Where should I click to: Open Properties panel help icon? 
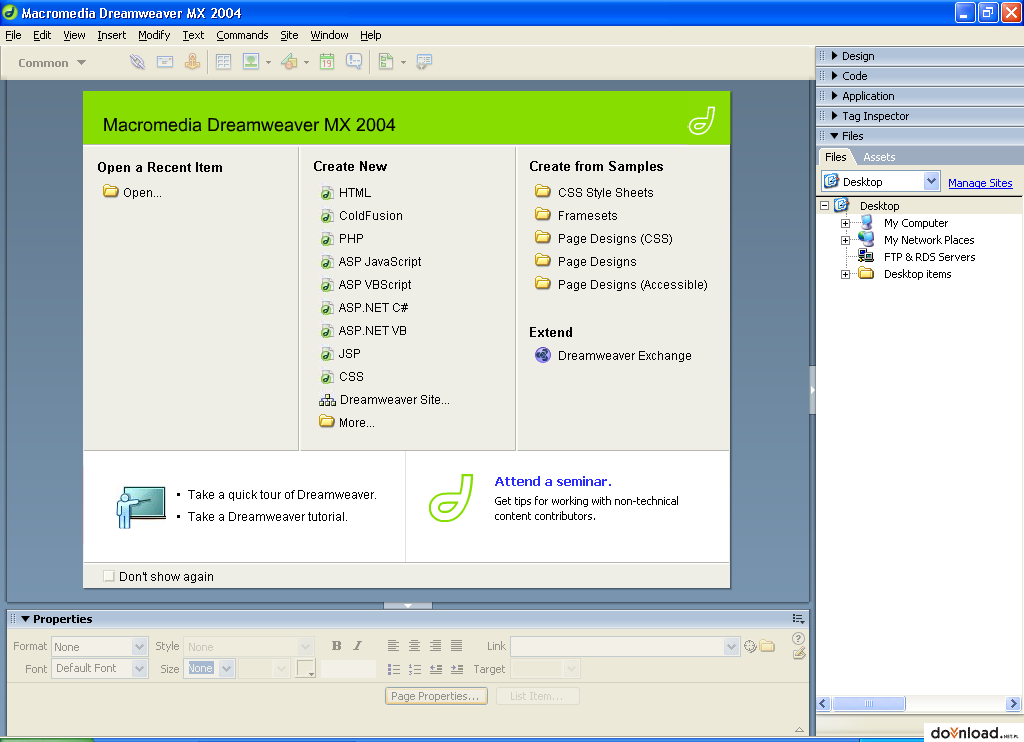pyautogui.click(x=798, y=638)
